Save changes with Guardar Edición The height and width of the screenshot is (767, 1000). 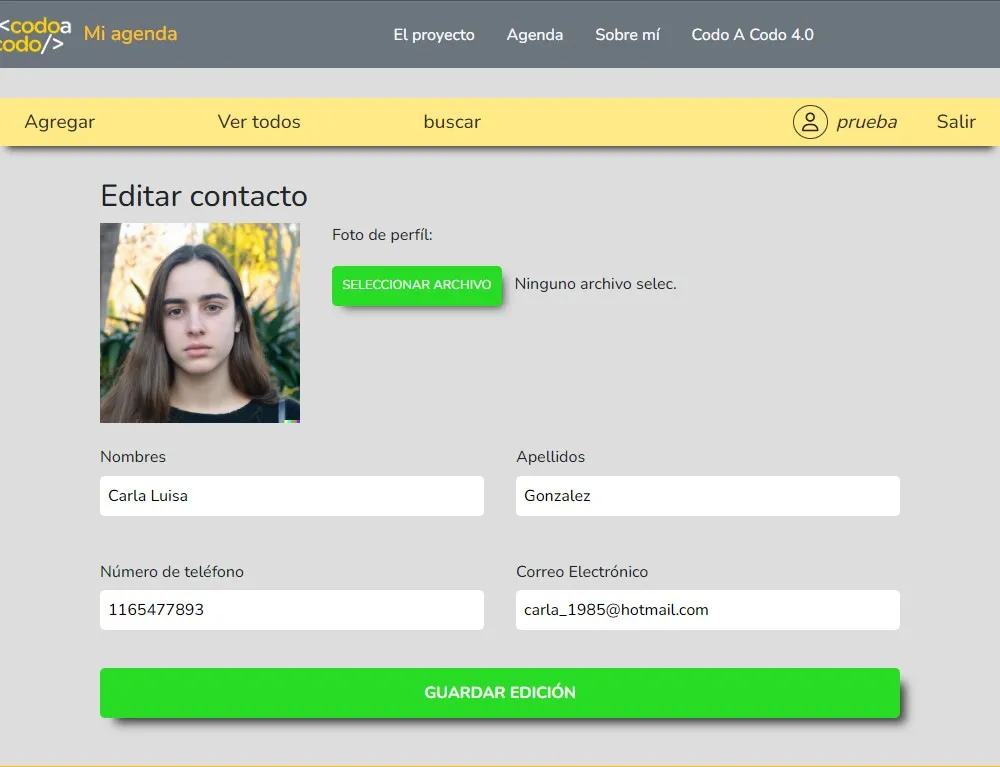click(500, 693)
